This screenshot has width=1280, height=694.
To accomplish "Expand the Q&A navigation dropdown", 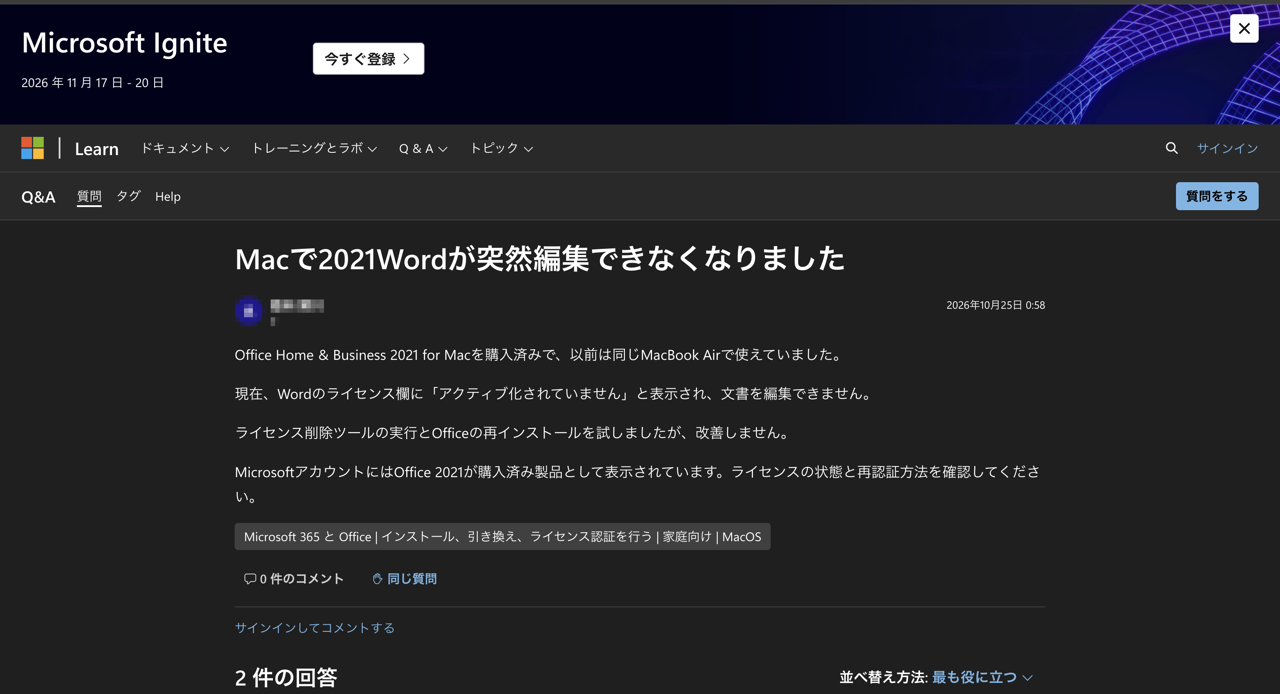I will pyautogui.click(x=423, y=148).
